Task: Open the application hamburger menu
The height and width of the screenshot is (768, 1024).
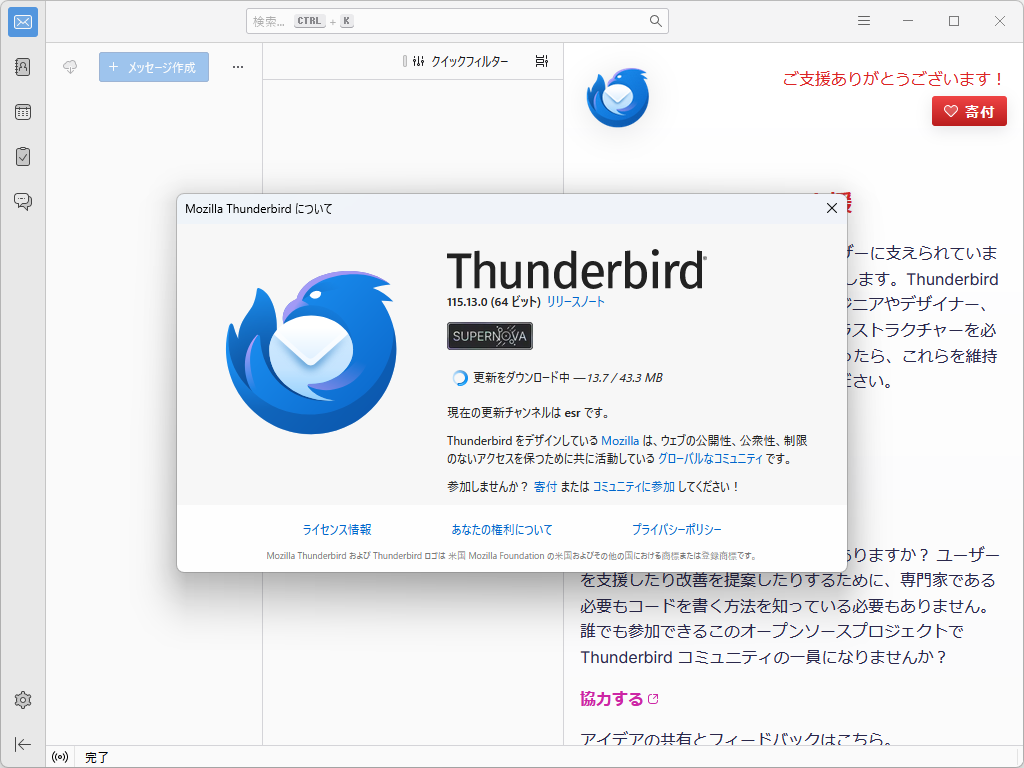Action: tap(863, 20)
